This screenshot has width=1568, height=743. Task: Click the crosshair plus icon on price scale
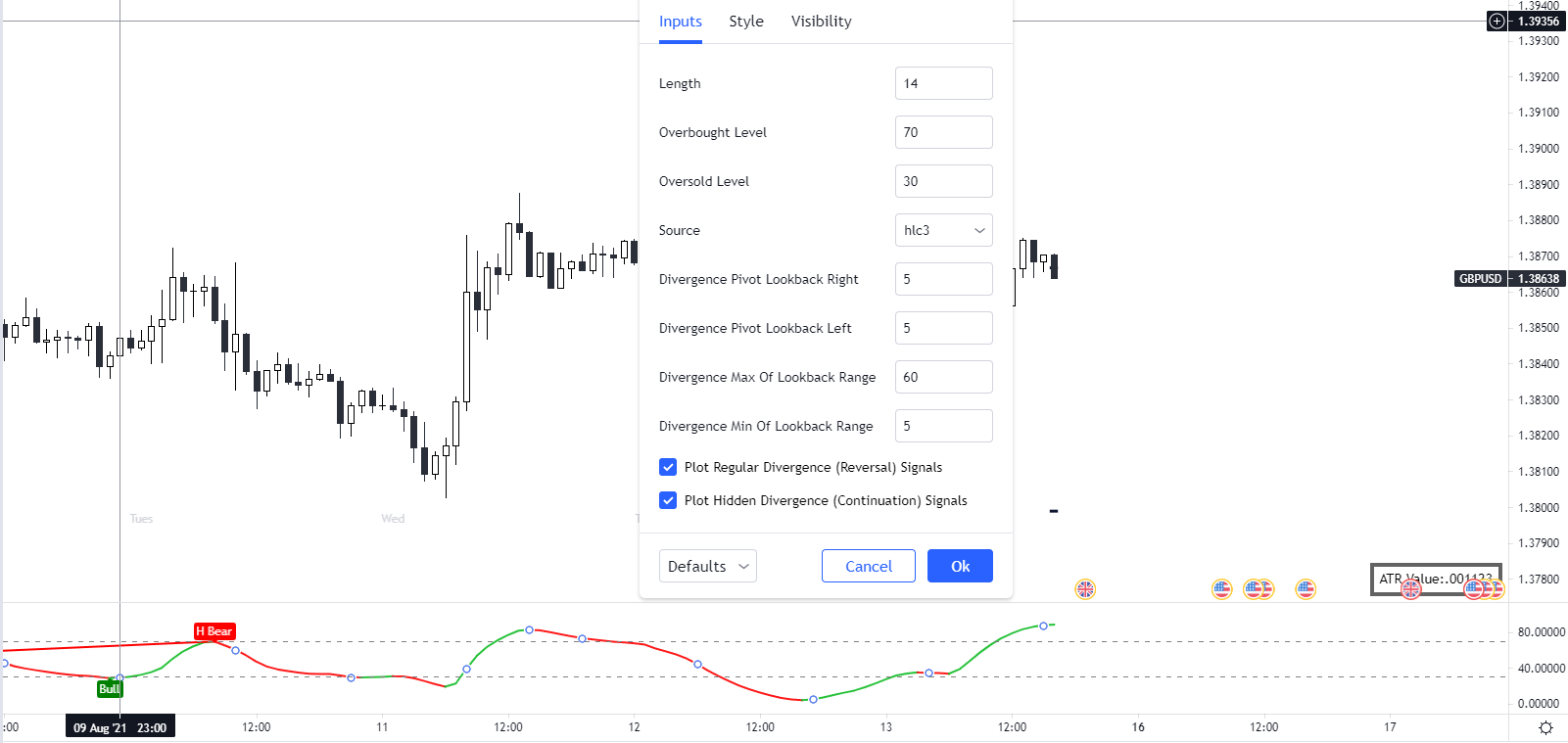point(1497,21)
